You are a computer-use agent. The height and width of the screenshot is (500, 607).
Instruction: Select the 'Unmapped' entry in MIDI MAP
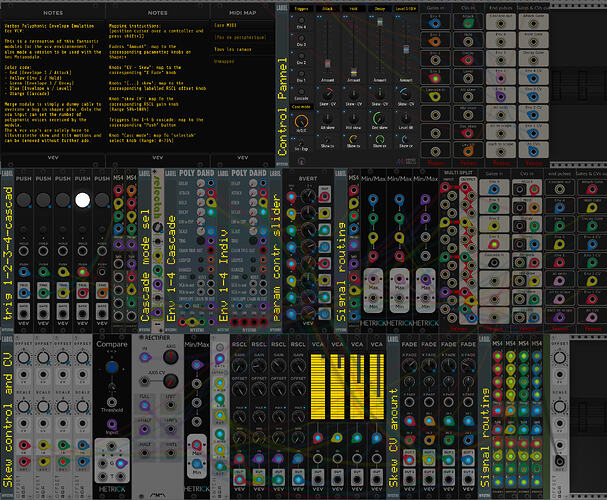(242, 61)
